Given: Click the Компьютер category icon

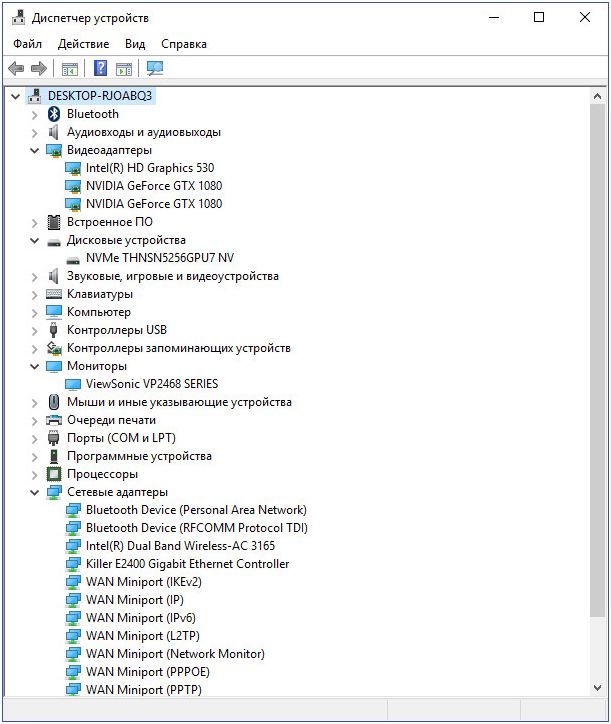Looking at the screenshot, I should (54, 312).
